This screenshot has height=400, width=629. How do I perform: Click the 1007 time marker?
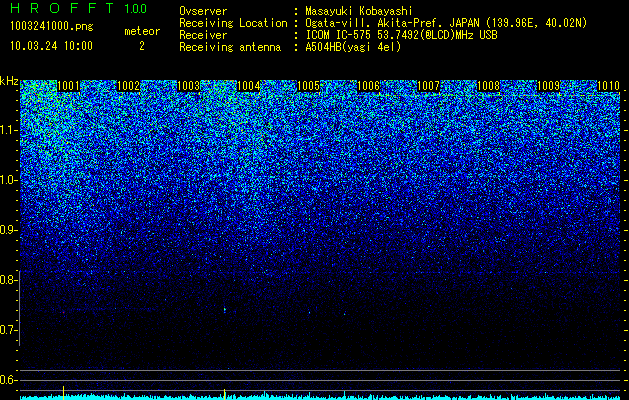pos(428,86)
